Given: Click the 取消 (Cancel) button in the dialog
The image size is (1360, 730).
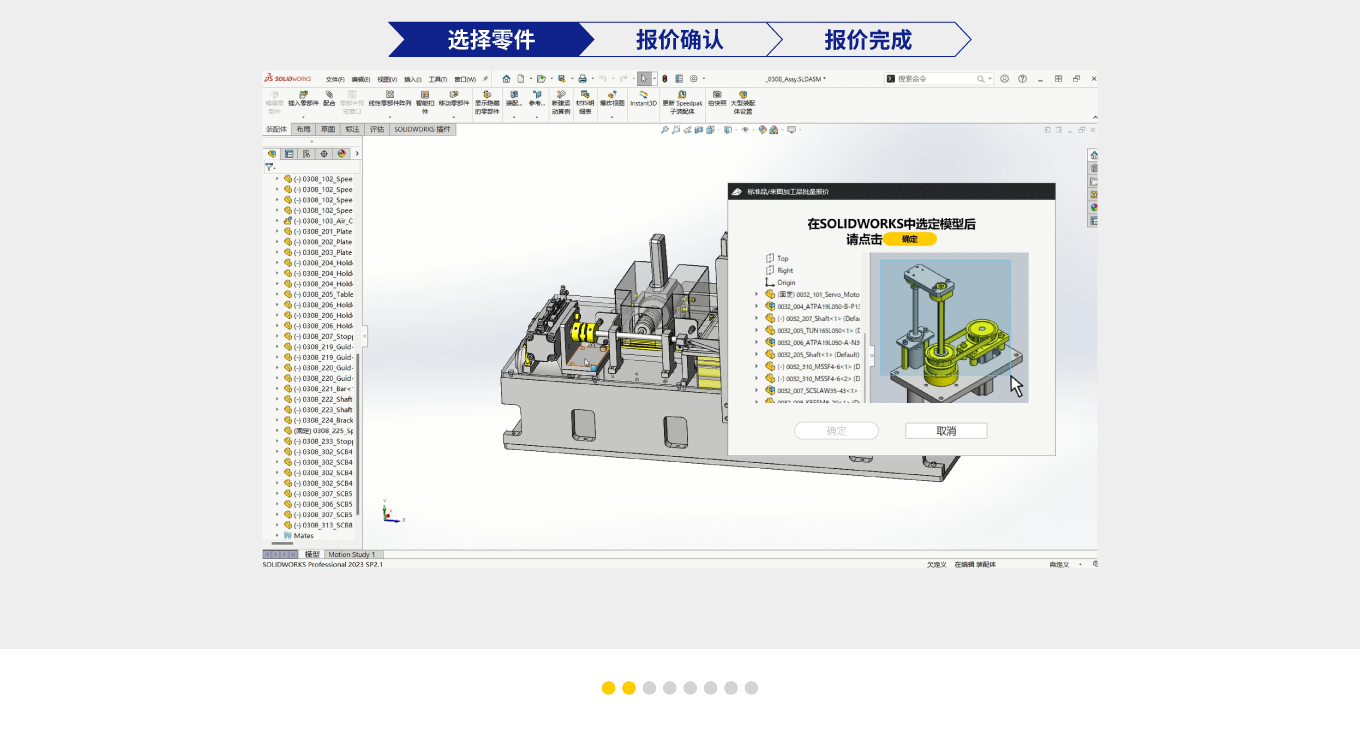Looking at the screenshot, I should [946, 431].
